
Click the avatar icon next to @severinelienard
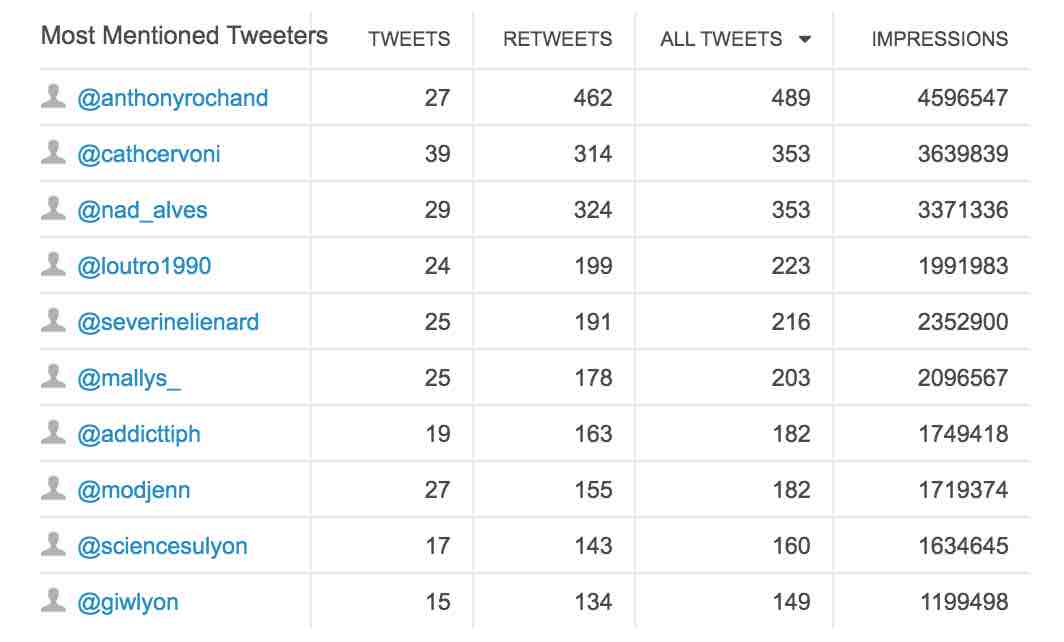point(53,321)
